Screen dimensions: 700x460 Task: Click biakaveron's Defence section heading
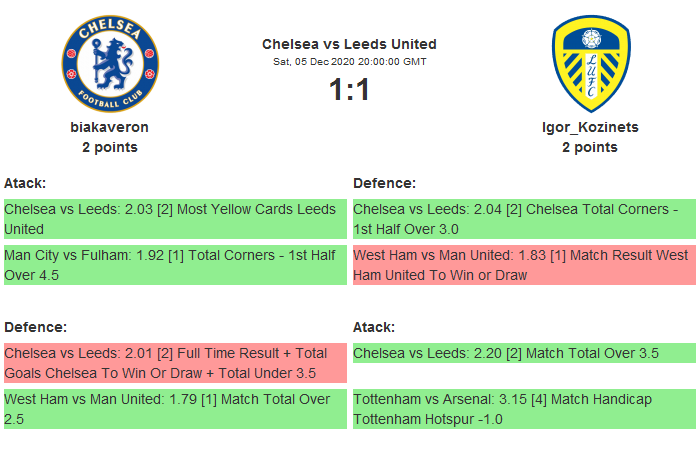tap(35, 327)
